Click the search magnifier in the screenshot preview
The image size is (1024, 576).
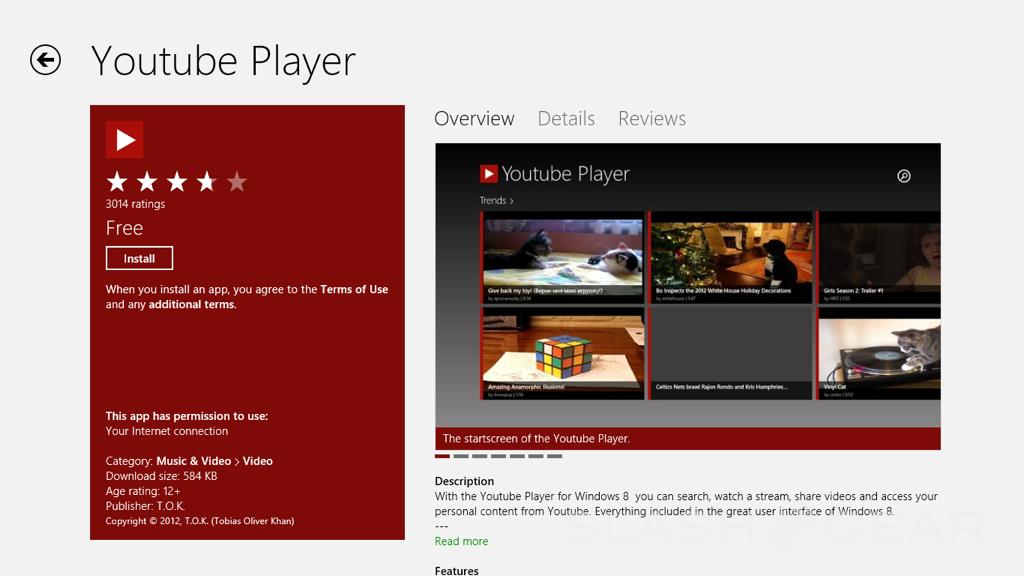[904, 176]
